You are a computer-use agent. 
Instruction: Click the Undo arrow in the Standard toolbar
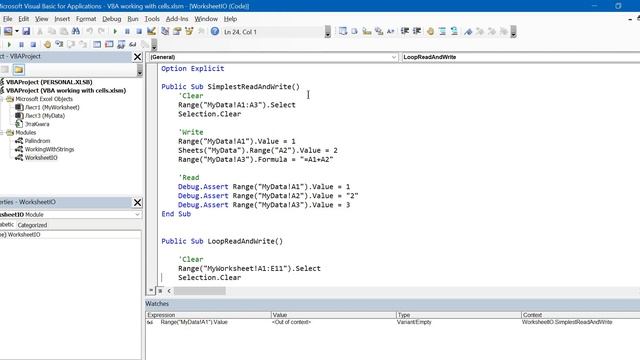pos(89,31)
